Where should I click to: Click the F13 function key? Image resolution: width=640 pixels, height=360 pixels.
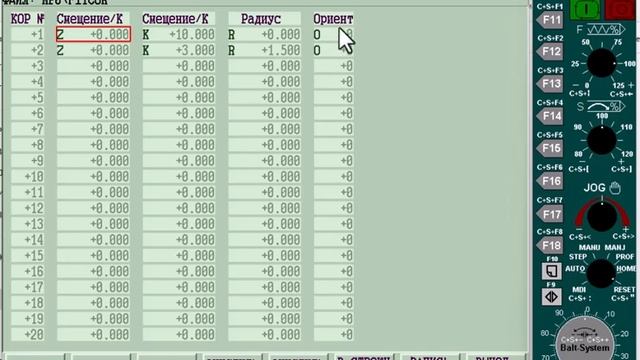coord(550,84)
